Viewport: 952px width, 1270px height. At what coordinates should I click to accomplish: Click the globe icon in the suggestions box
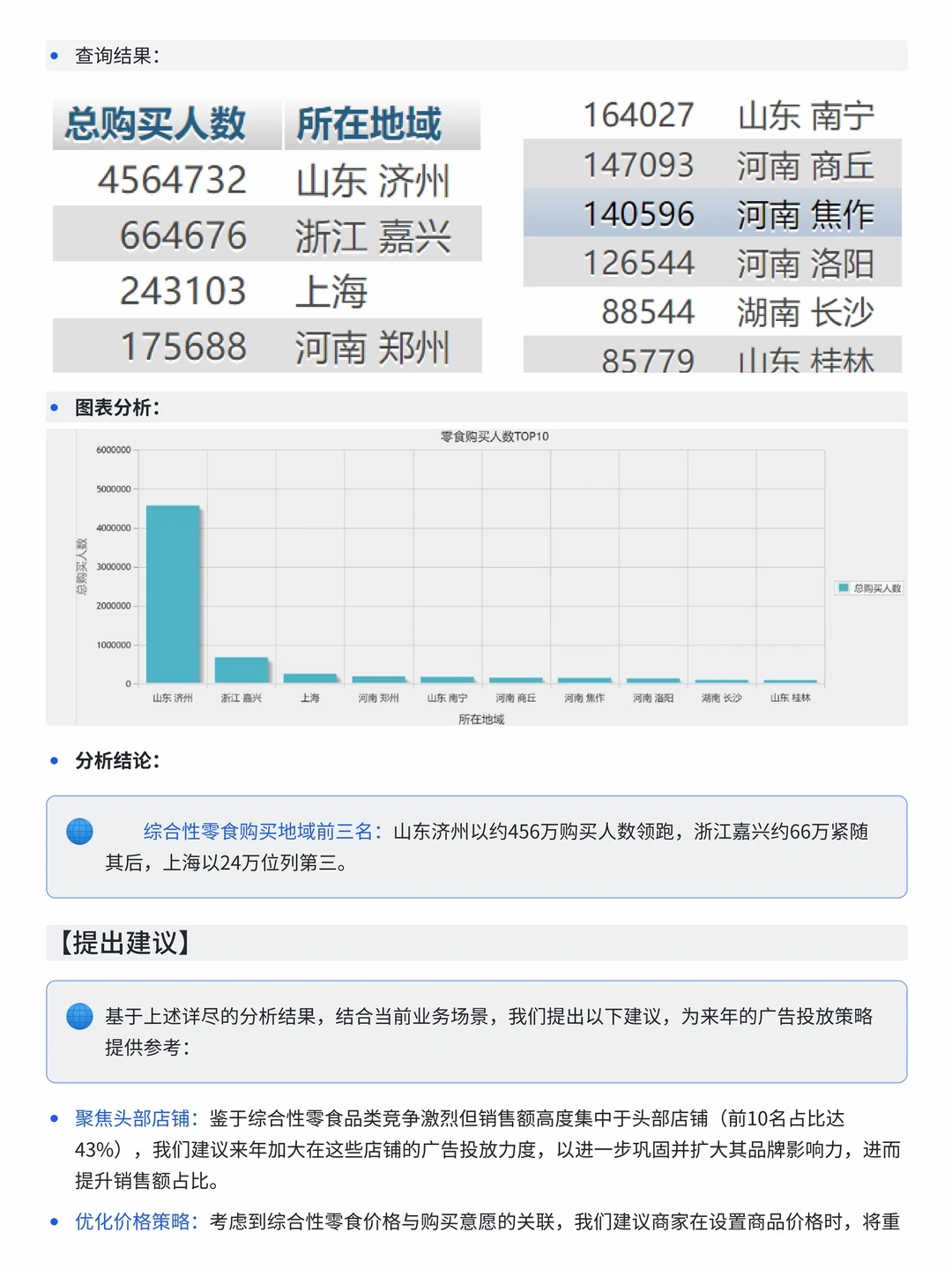[x=79, y=1014]
